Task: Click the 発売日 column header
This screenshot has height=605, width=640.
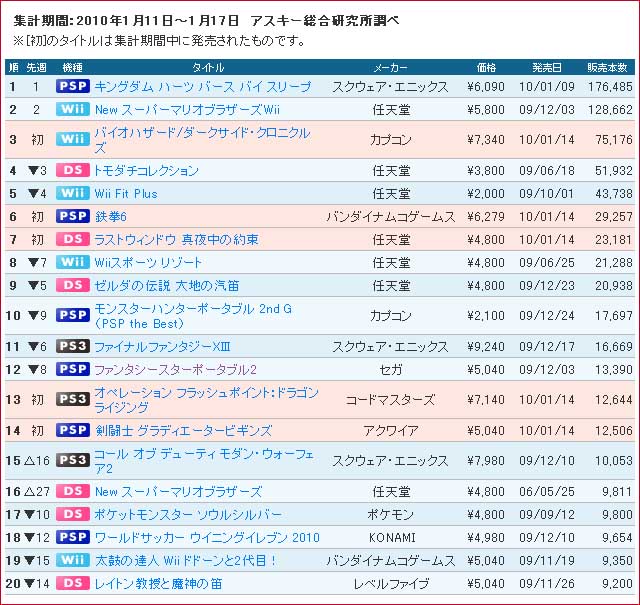Action: [x=547, y=67]
